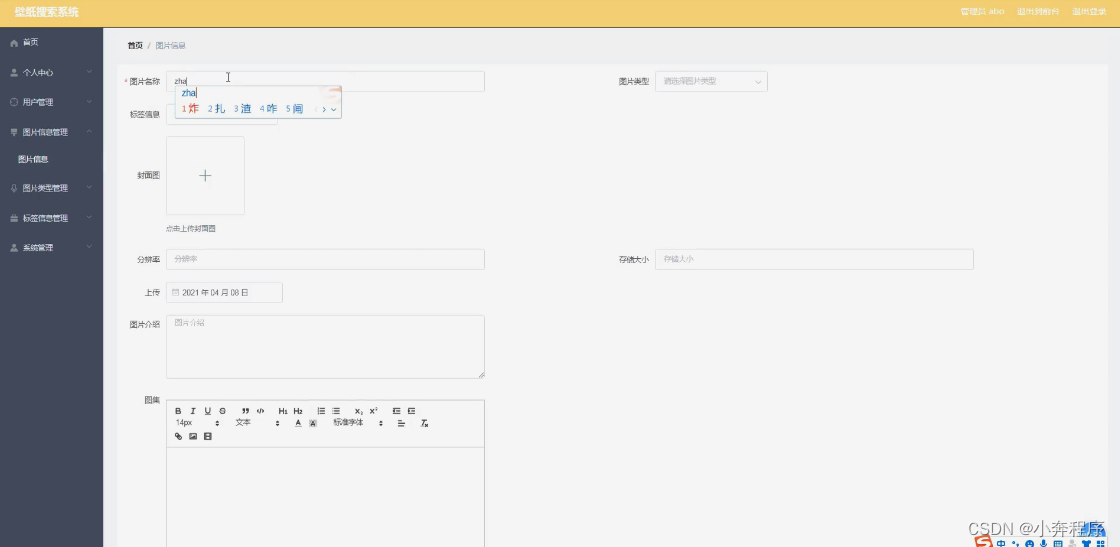Viewport: 1120px width, 547px height.
Task: Focus the 存储大小 input field
Action: [814, 259]
